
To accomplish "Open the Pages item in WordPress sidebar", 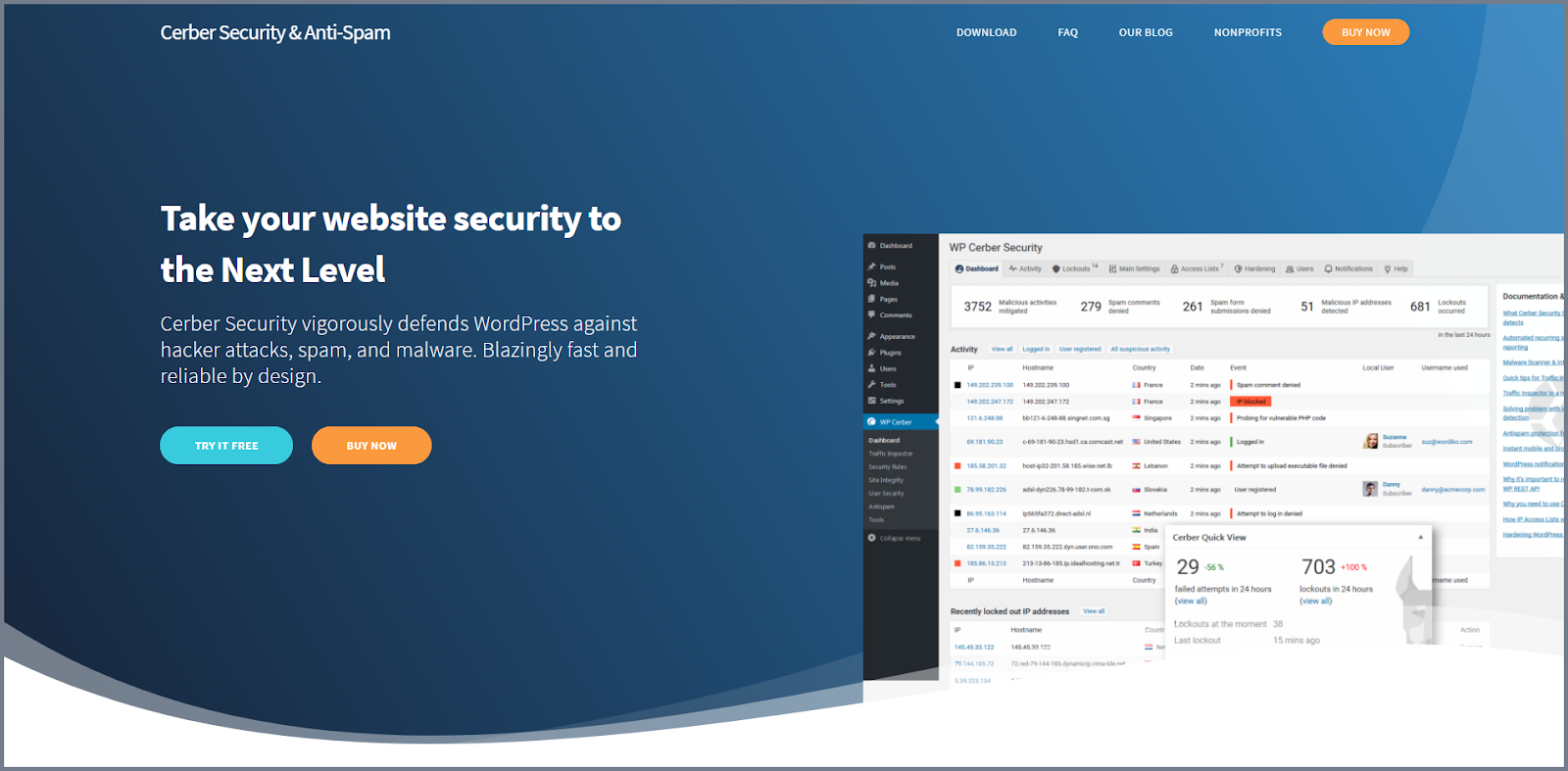I will coord(883,299).
